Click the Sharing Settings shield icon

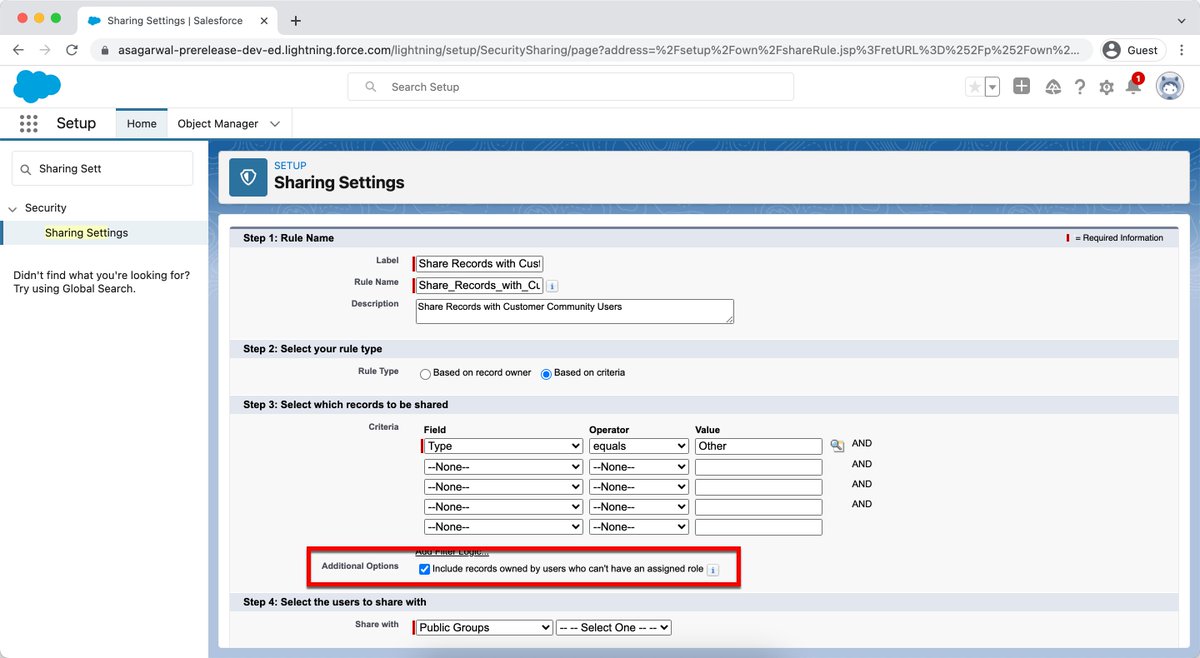tap(248, 176)
